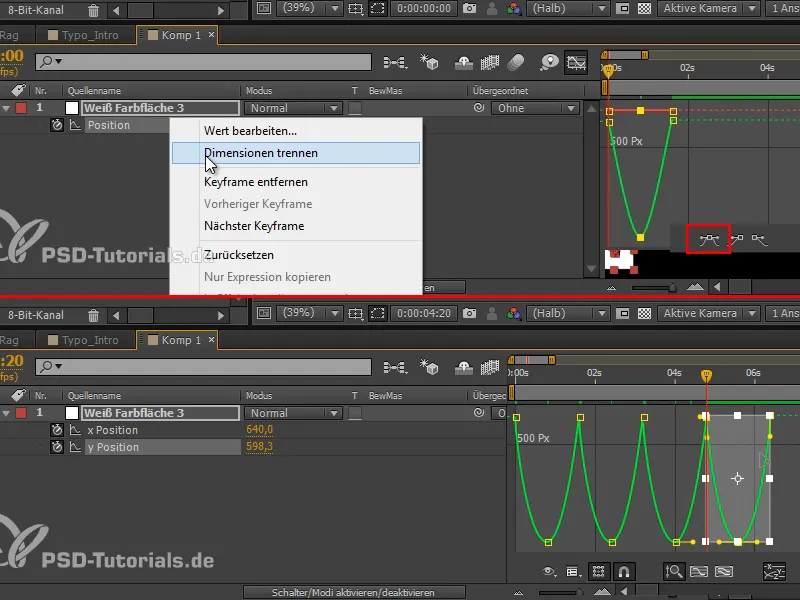This screenshot has width=800, height=600.
Task: Enable frame blending in the 0:00:00:00 timeline
Action: point(490,63)
